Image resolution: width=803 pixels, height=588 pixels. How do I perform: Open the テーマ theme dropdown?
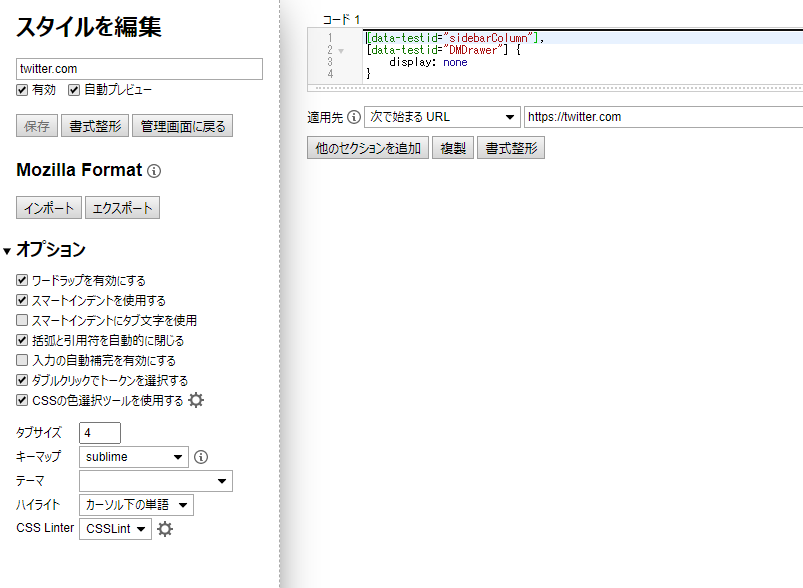[155, 482]
